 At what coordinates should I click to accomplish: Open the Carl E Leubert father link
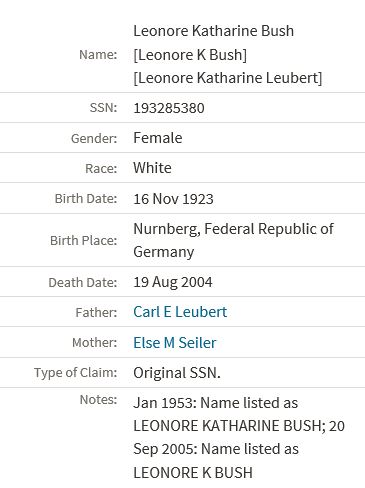[x=180, y=312]
